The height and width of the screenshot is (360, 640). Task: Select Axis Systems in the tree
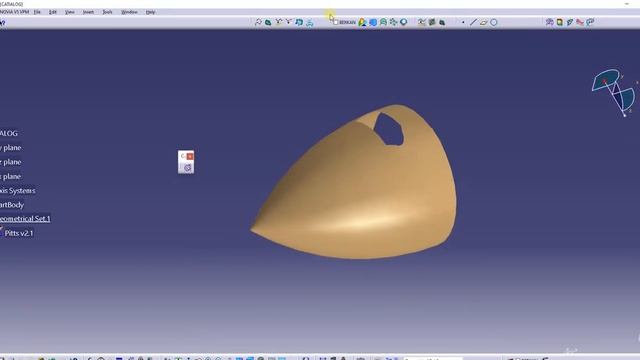click(18, 191)
